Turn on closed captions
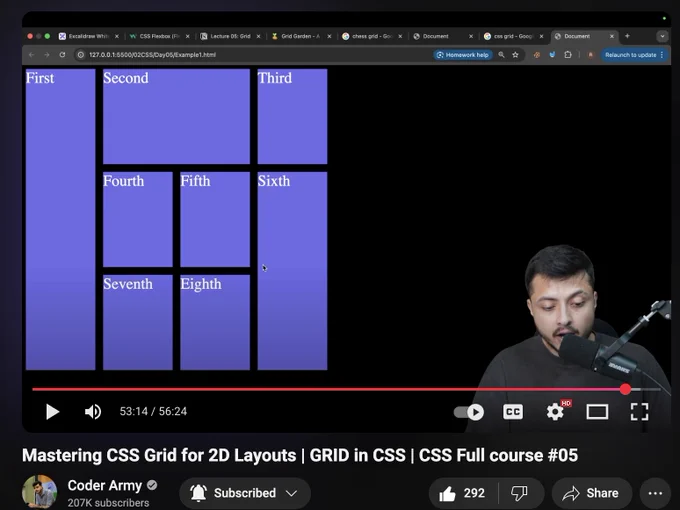The height and width of the screenshot is (510, 680). pyautogui.click(x=513, y=412)
